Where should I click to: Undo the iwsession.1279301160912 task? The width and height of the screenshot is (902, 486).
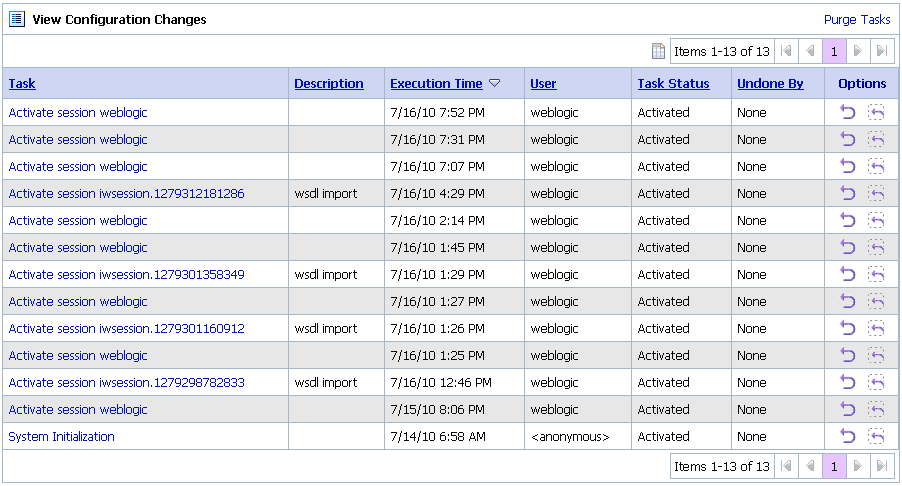tap(848, 328)
